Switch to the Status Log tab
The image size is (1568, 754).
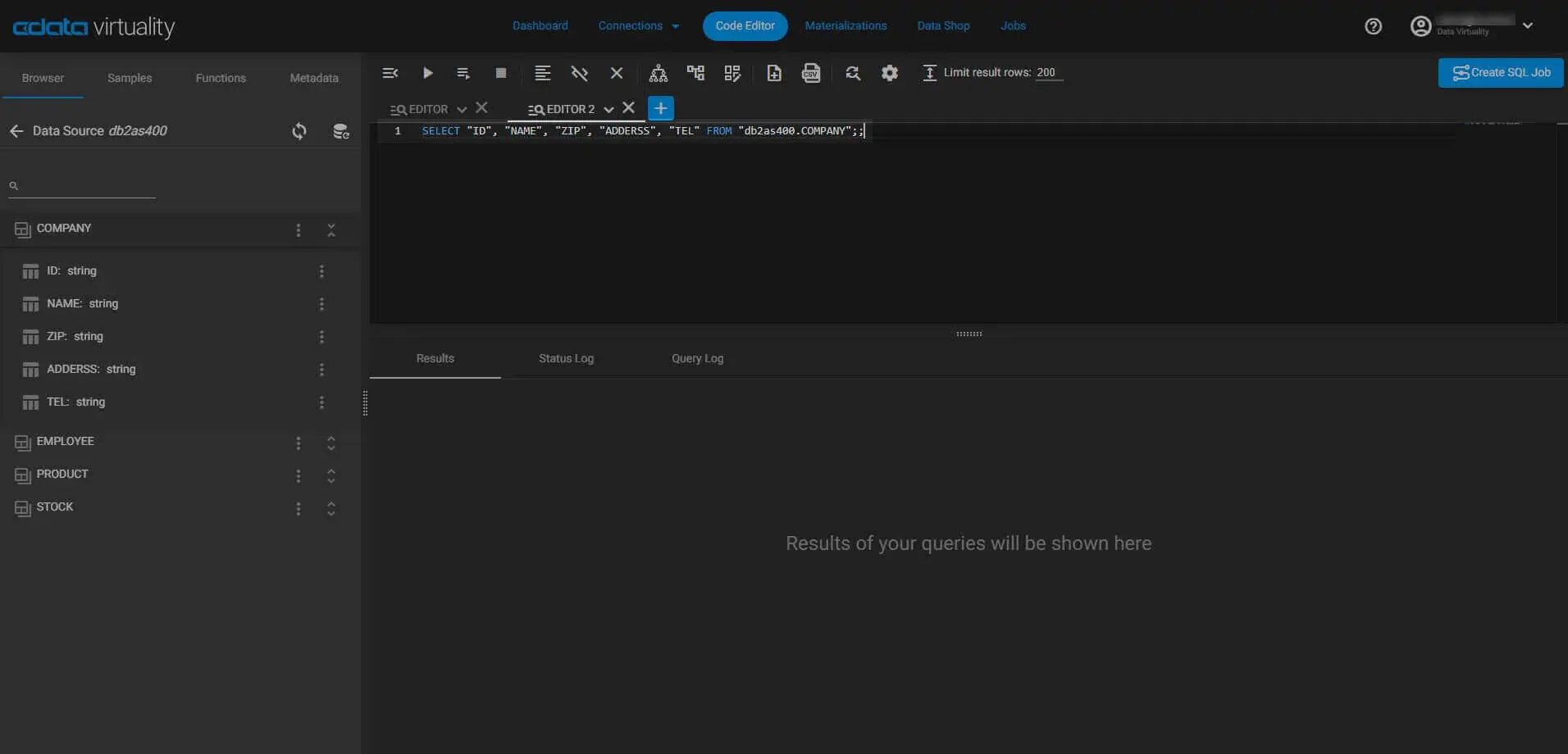pyautogui.click(x=566, y=359)
